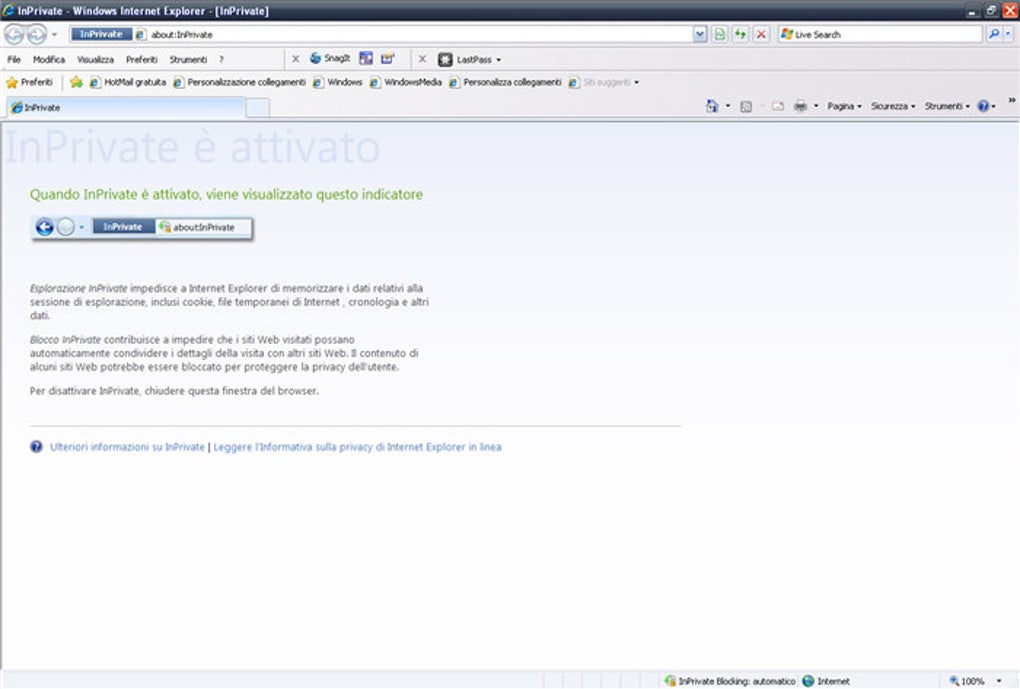This screenshot has width=1020, height=689.
Task: Expand the address bar history dropdown
Action: click(699, 34)
